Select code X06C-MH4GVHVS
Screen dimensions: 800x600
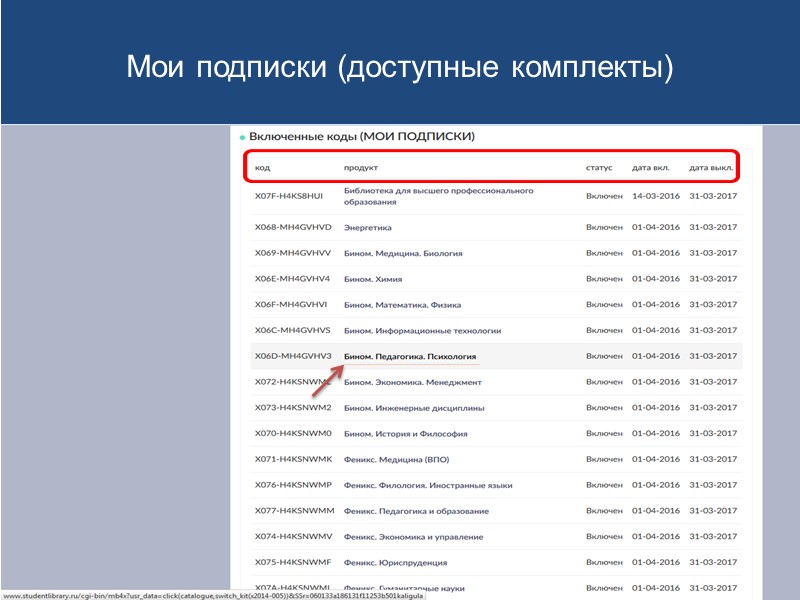click(x=292, y=330)
